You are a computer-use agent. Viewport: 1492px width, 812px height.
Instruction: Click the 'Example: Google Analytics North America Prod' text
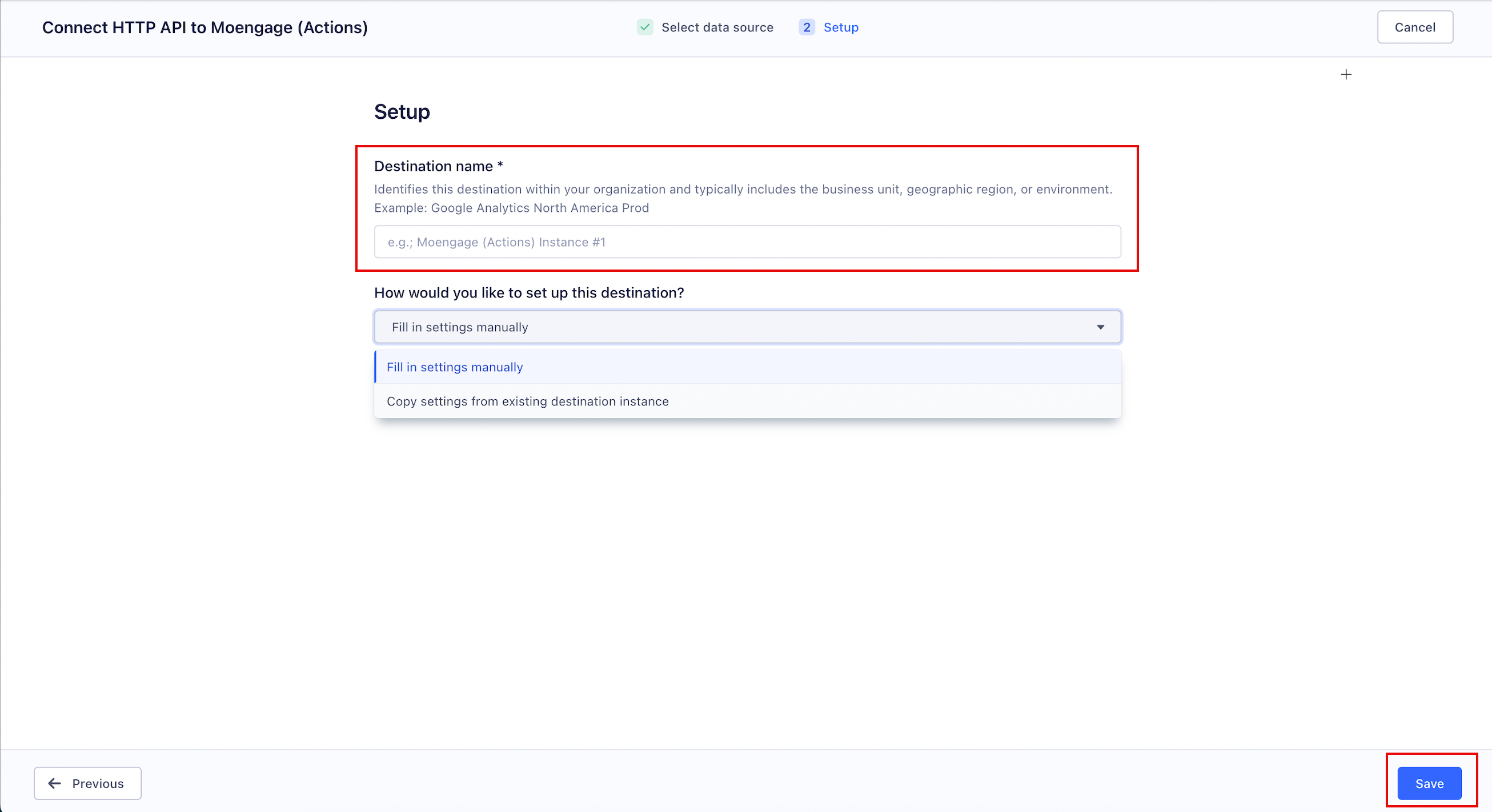pos(511,208)
